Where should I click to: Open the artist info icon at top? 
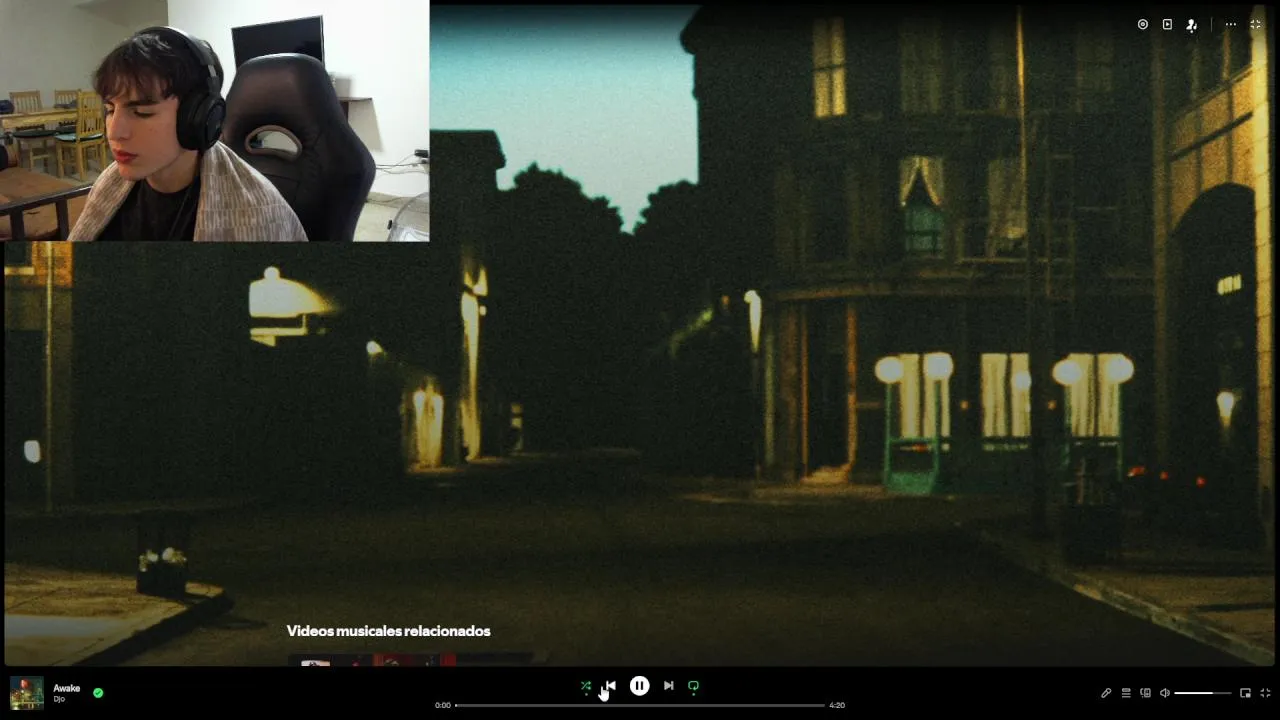point(1191,25)
